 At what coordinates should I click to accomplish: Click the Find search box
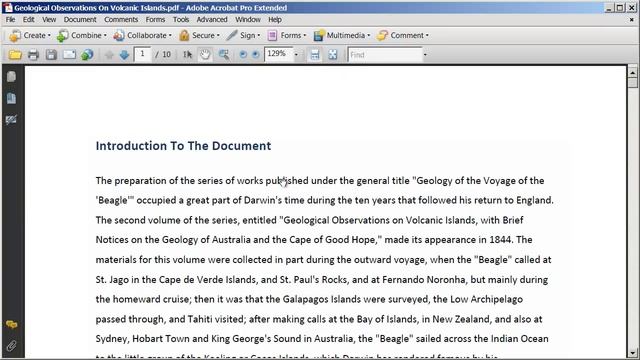click(385, 55)
